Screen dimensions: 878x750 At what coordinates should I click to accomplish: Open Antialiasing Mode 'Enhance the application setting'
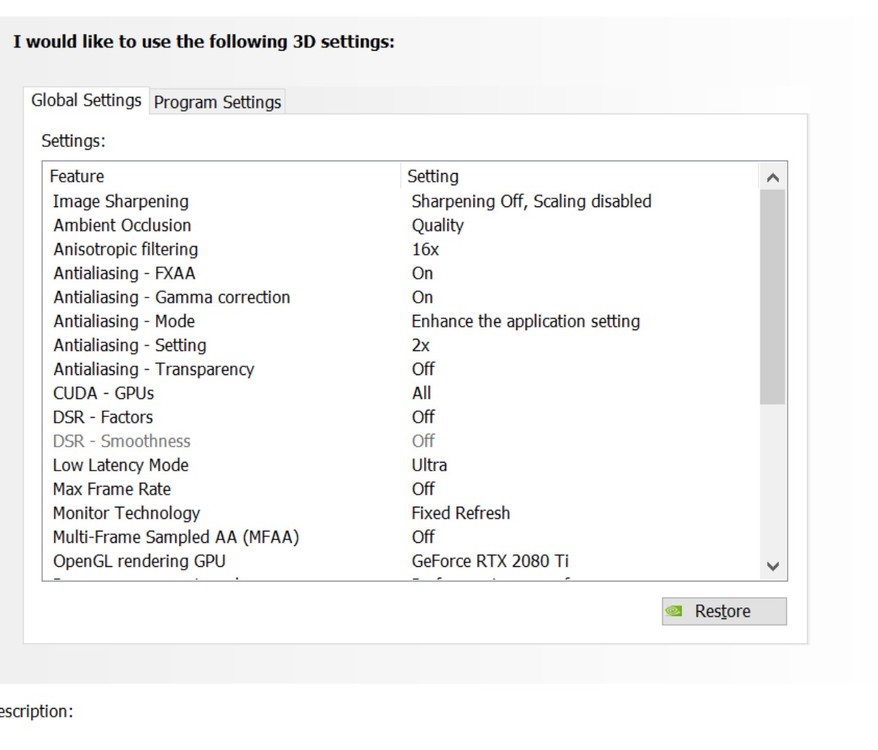[x=525, y=321]
